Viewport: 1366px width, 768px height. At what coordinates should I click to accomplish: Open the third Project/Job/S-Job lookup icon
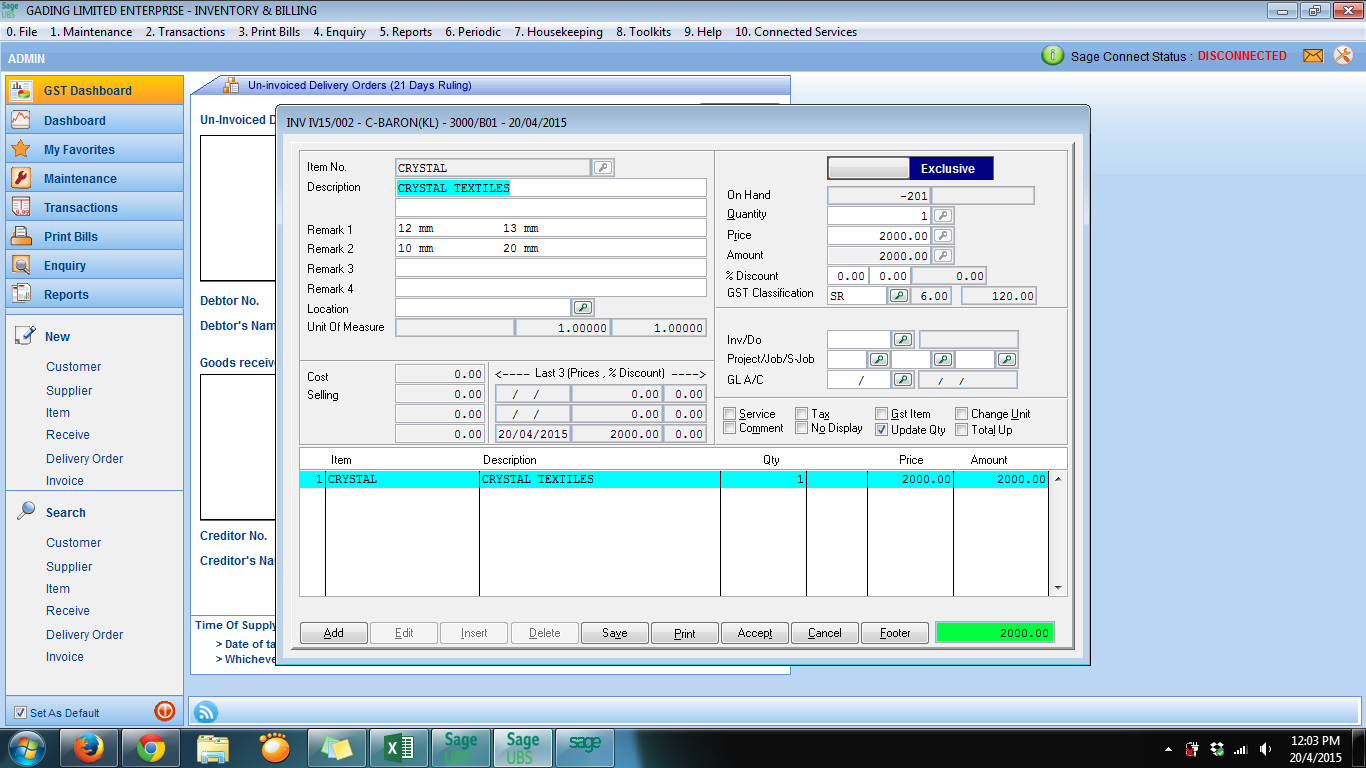pos(1007,360)
